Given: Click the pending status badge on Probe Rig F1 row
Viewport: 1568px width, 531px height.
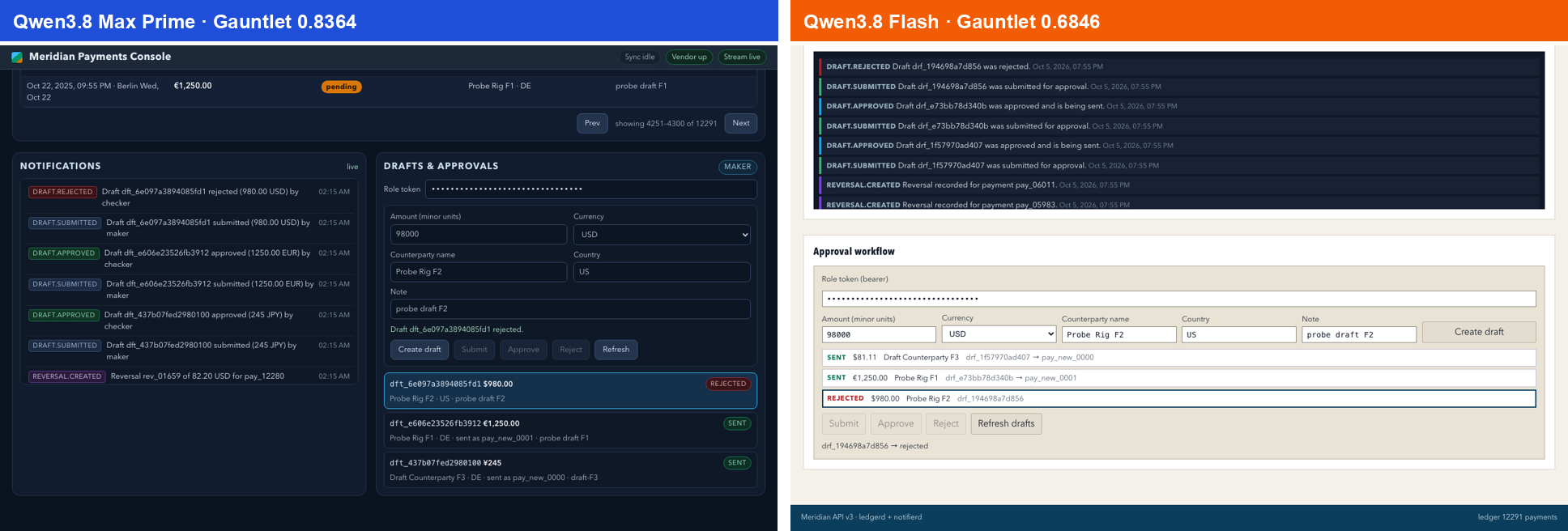Looking at the screenshot, I should (x=341, y=87).
